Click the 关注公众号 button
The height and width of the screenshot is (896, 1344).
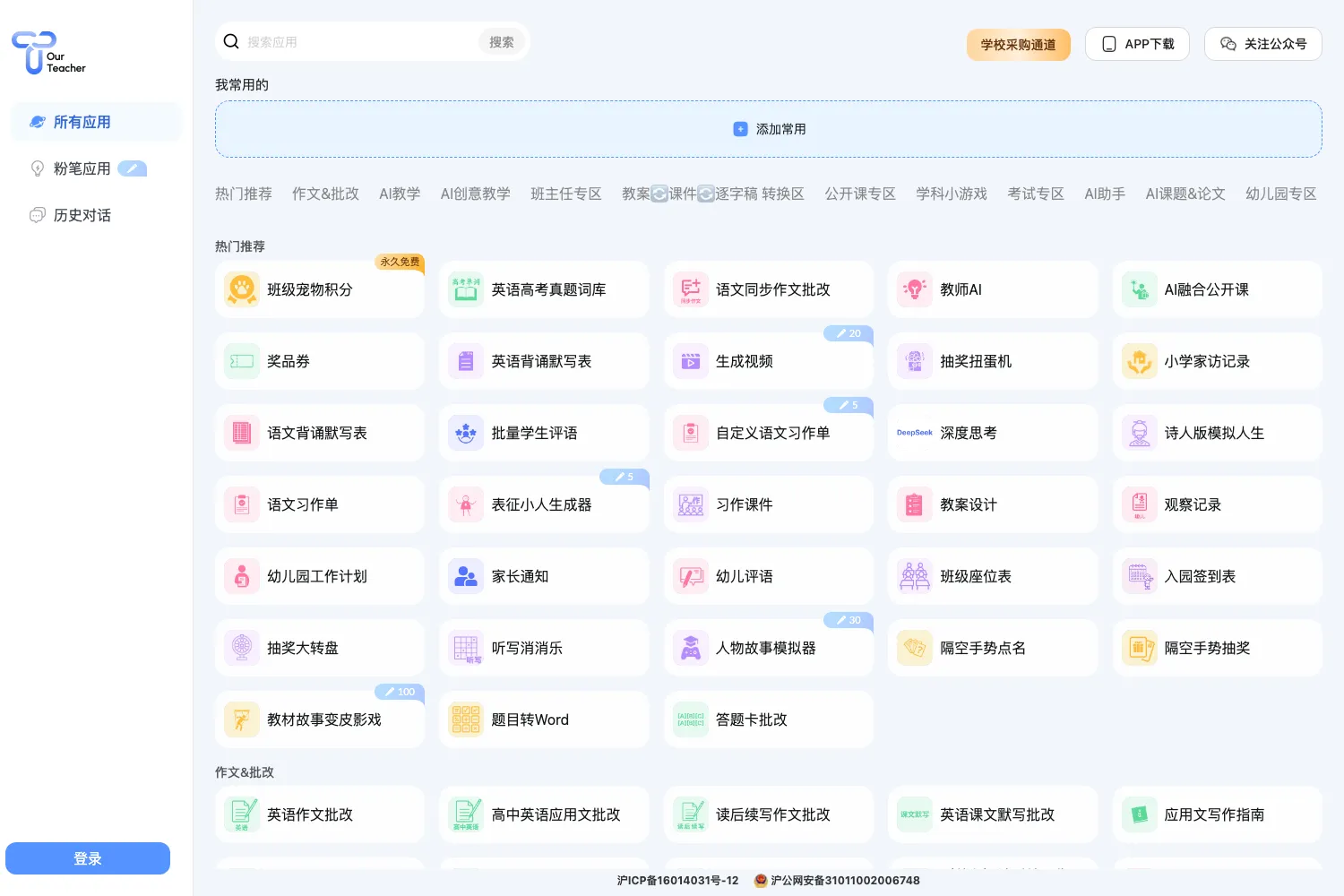click(1263, 44)
